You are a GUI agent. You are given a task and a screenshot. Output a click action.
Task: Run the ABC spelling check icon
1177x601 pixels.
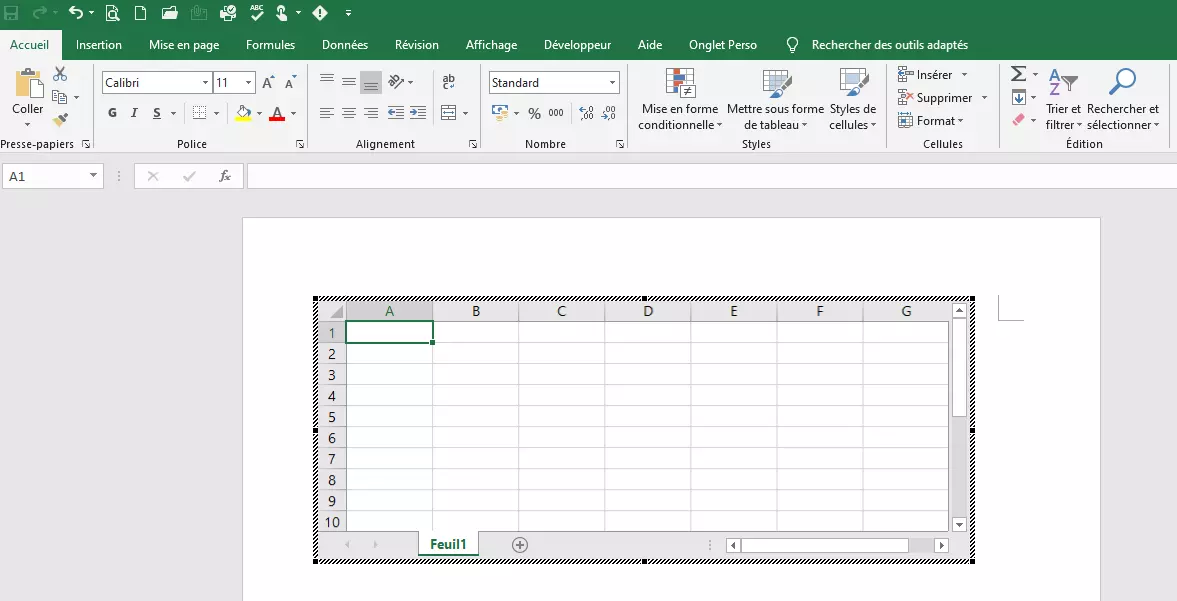[257, 12]
